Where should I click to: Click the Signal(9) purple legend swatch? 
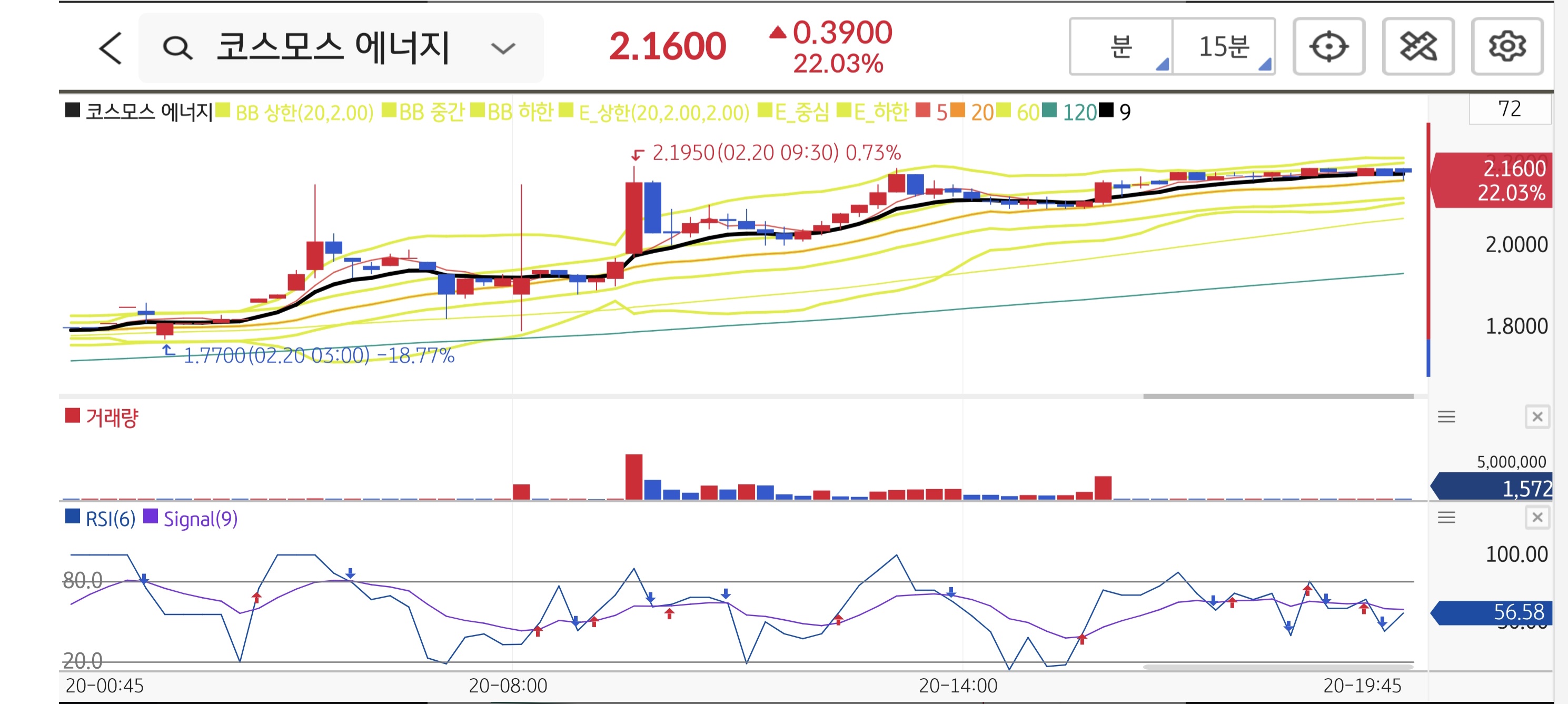point(151,517)
